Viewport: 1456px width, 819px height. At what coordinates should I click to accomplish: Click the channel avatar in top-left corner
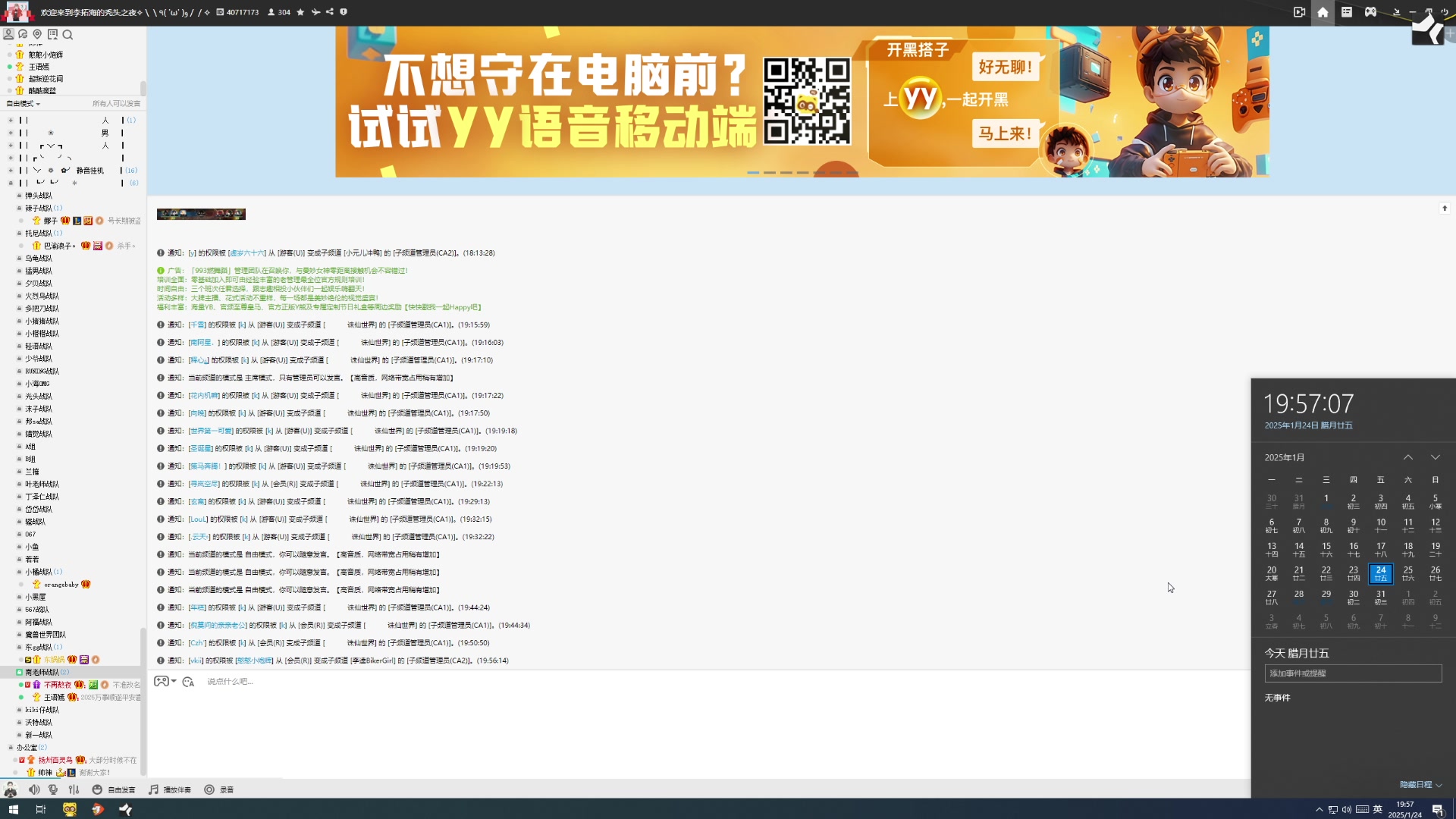17,11
